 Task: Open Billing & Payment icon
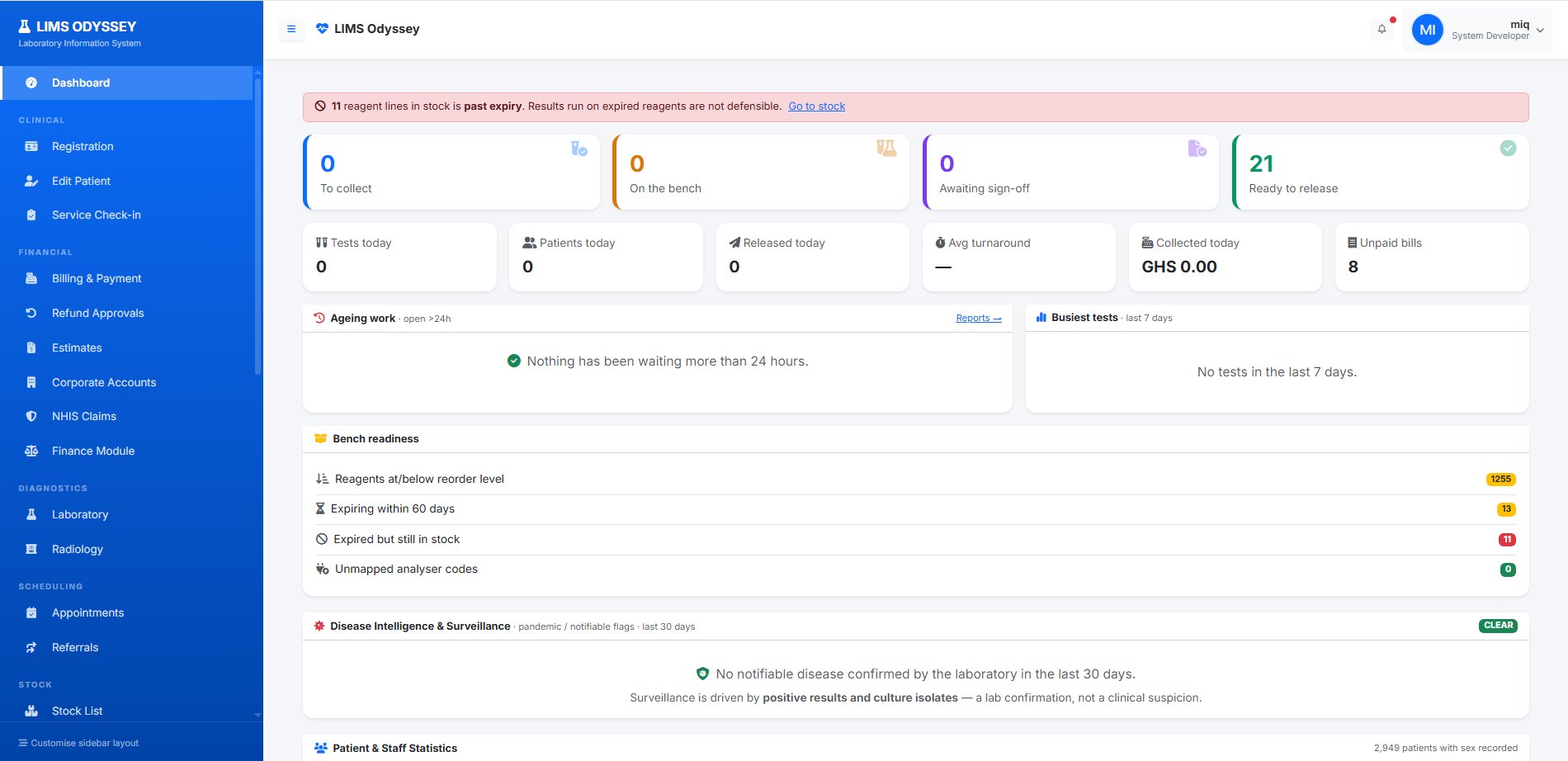31,278
